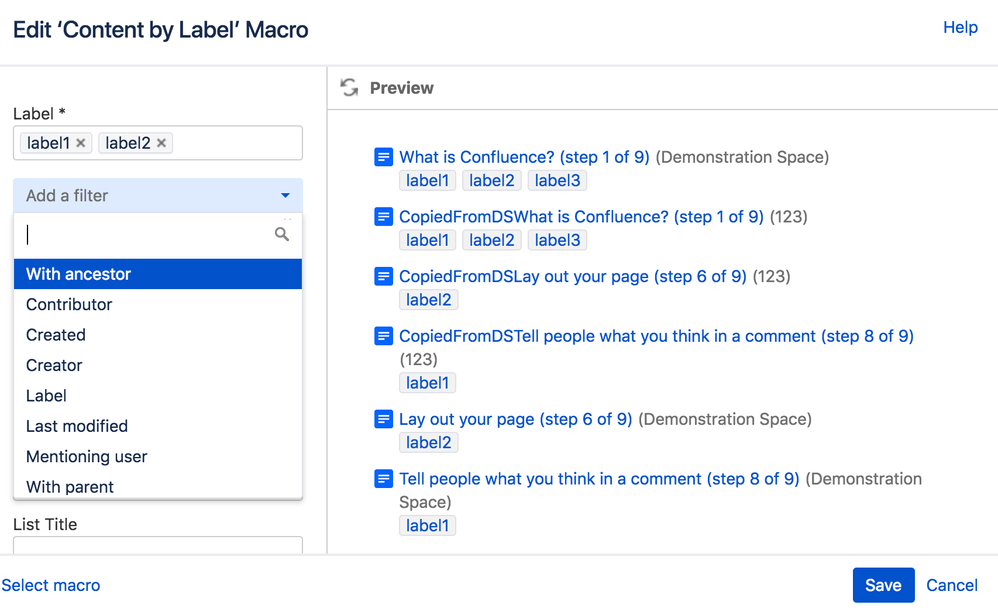The height and width of the screenshot is (611, 998).
Task: Click the Save button
Action: (x=883, y=585)
